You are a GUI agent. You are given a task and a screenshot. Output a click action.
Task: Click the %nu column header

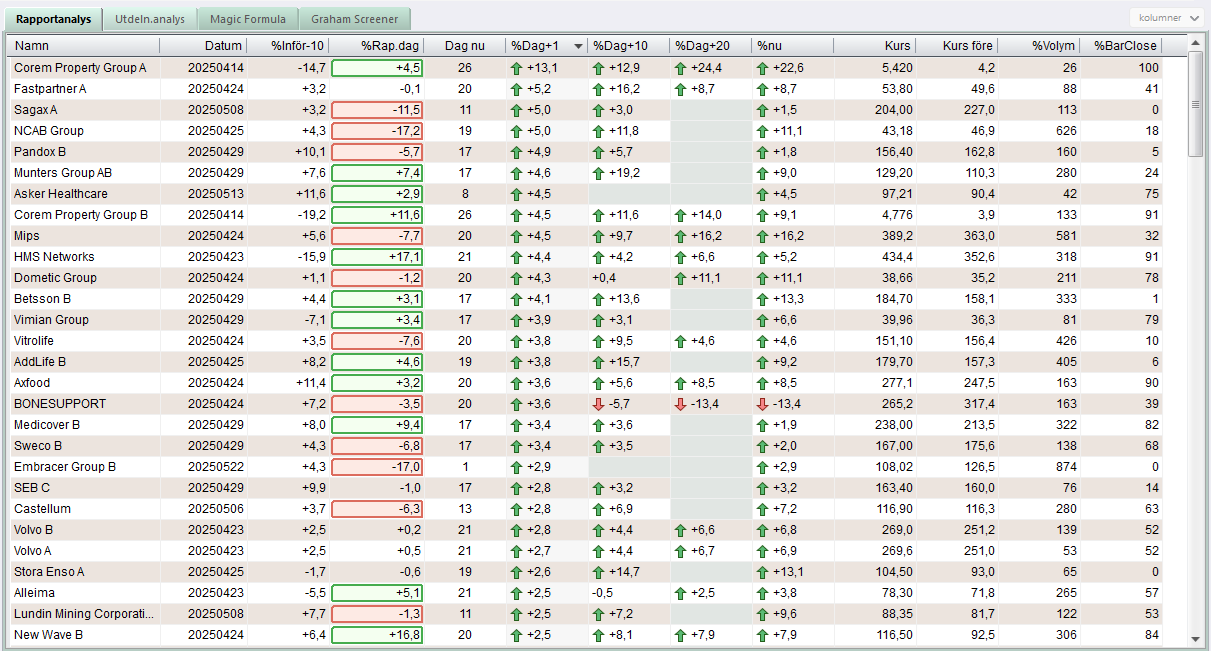(x=792, y=46)
